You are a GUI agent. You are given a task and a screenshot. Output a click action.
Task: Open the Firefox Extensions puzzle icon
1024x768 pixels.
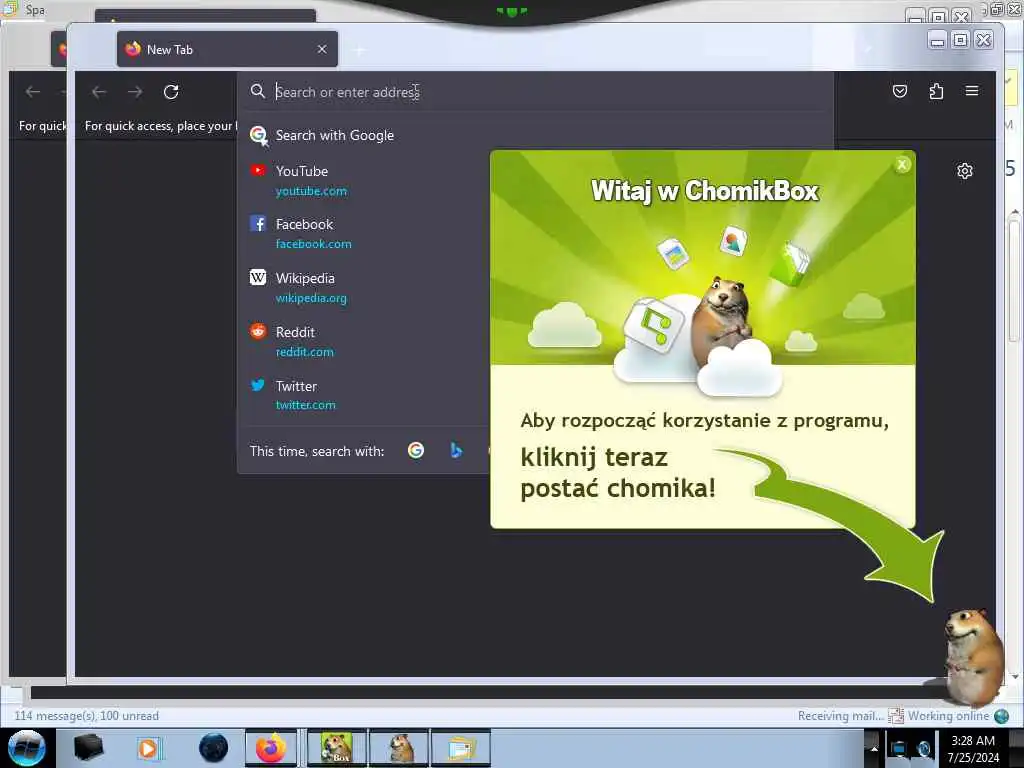pos(936,91)
